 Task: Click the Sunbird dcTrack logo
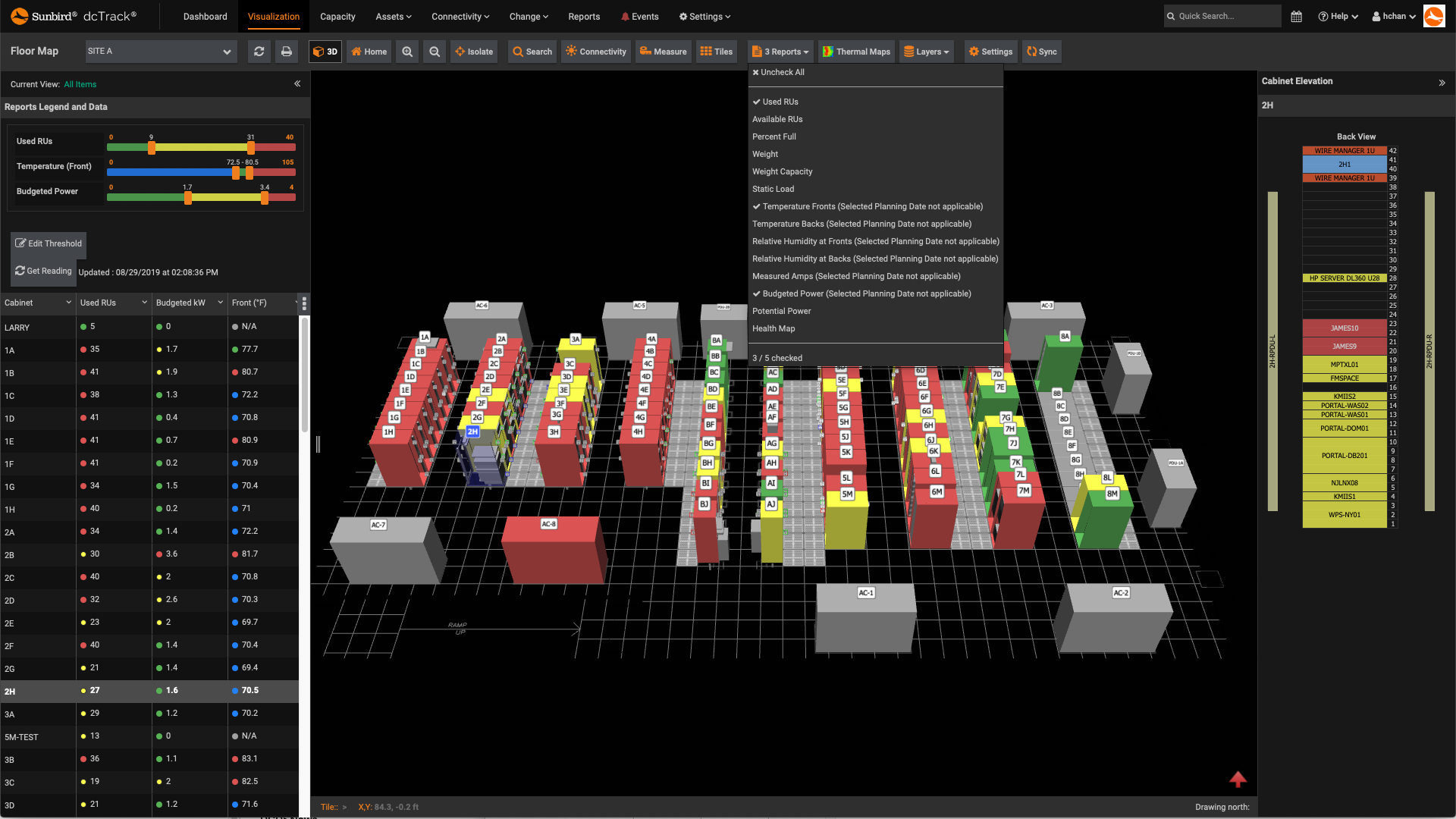coord(74,16)
